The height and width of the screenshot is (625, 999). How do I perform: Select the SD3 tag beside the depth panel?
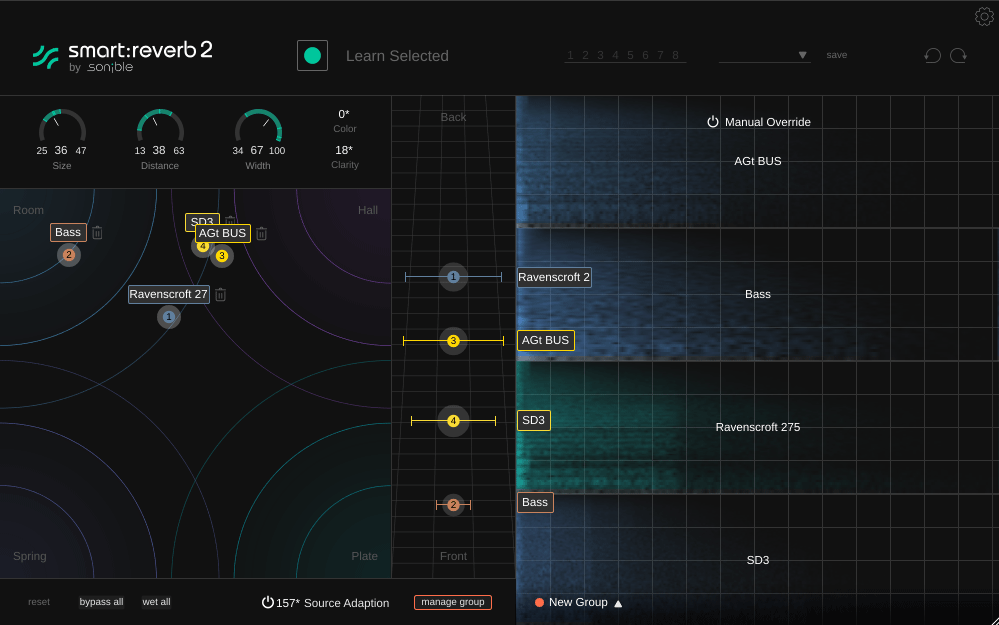tap(533, 420)
